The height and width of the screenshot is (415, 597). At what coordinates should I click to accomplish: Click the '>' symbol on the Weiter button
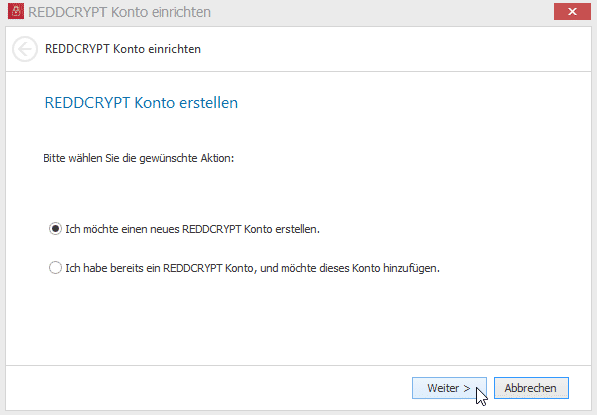[466, 388]
